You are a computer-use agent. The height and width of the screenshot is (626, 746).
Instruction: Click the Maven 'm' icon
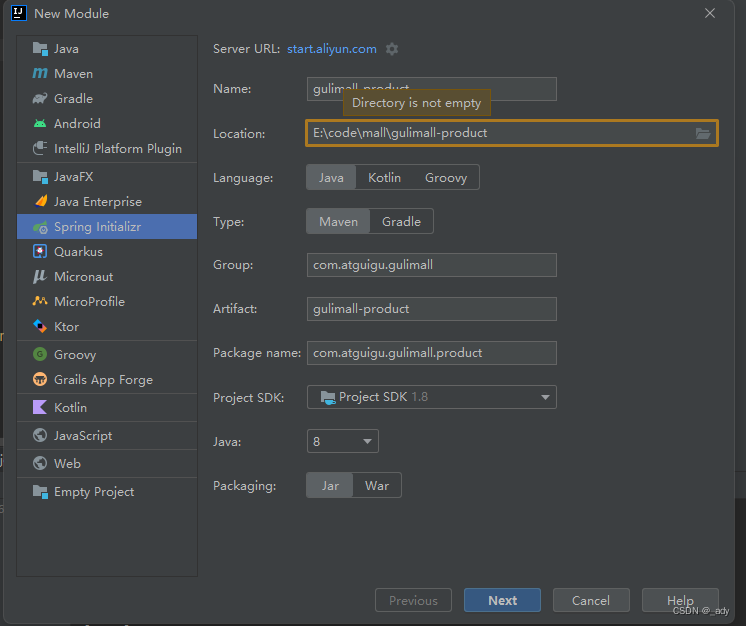40,73
